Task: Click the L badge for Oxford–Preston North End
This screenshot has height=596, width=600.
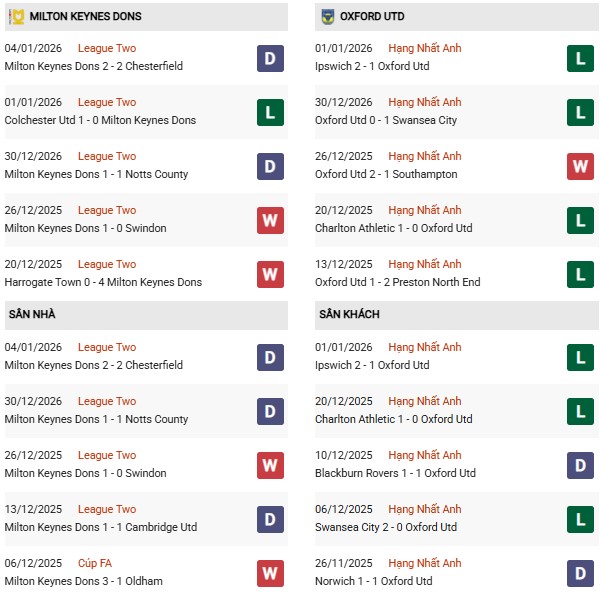Action: pyautogui.click(x=580, y=273)
